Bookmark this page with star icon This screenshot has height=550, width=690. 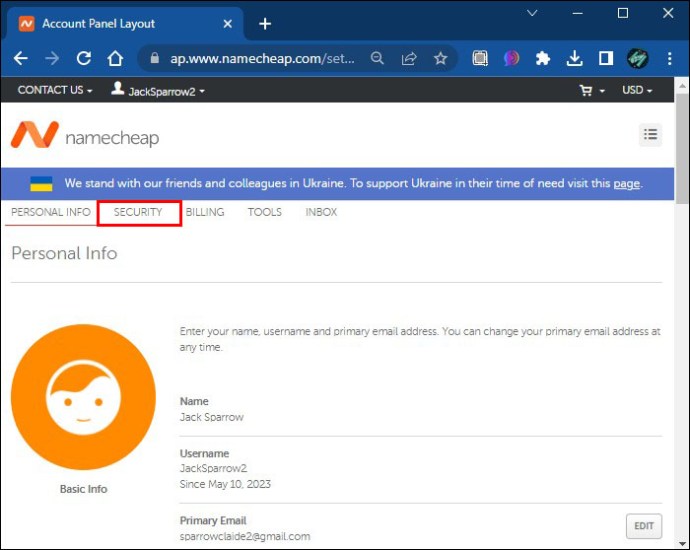[x=440, y=59]
